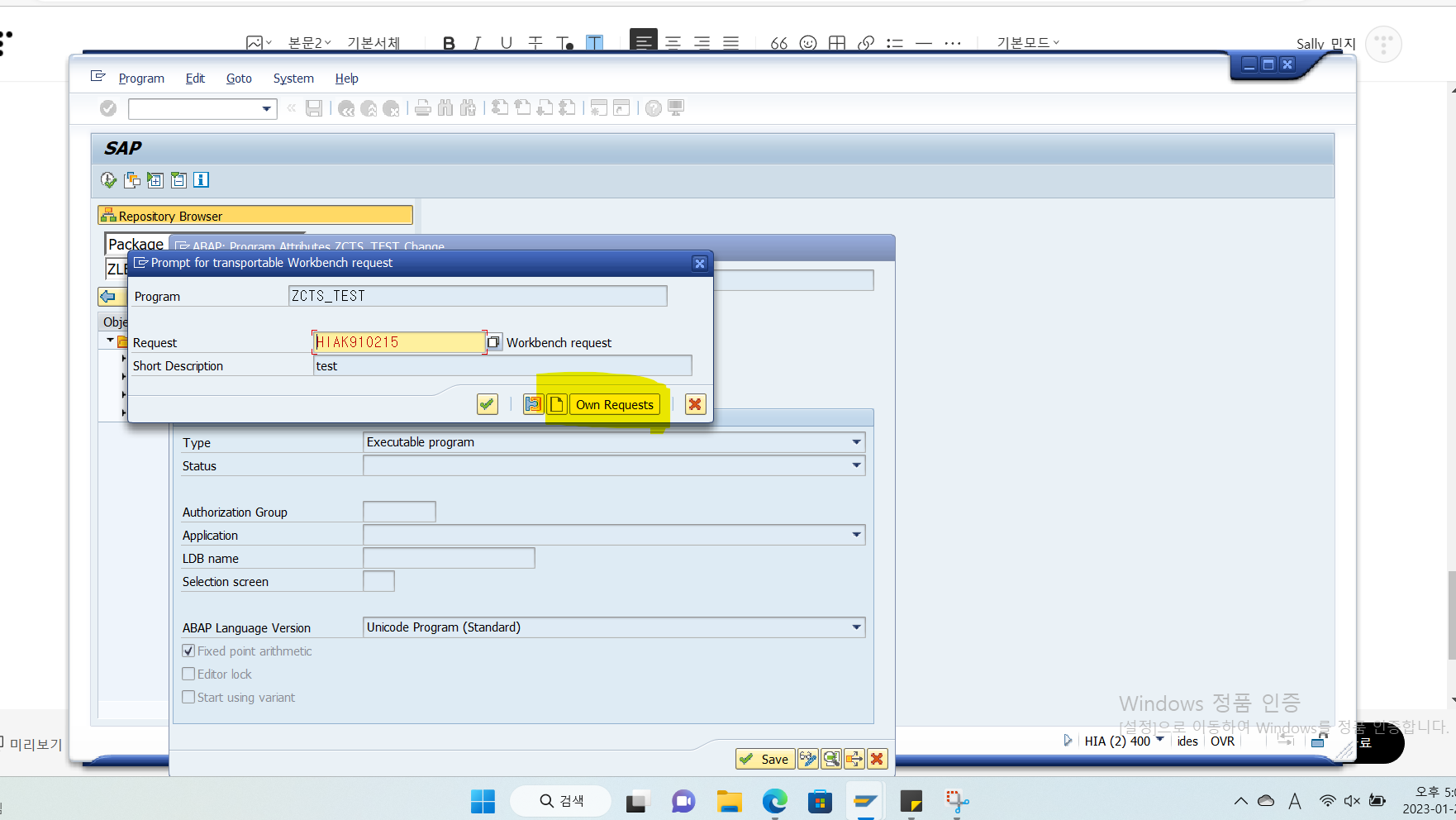Screen dimensions: 1456x820
Task: Open the HIA (2) 400 status bar dropdown
Action: 1160,740
